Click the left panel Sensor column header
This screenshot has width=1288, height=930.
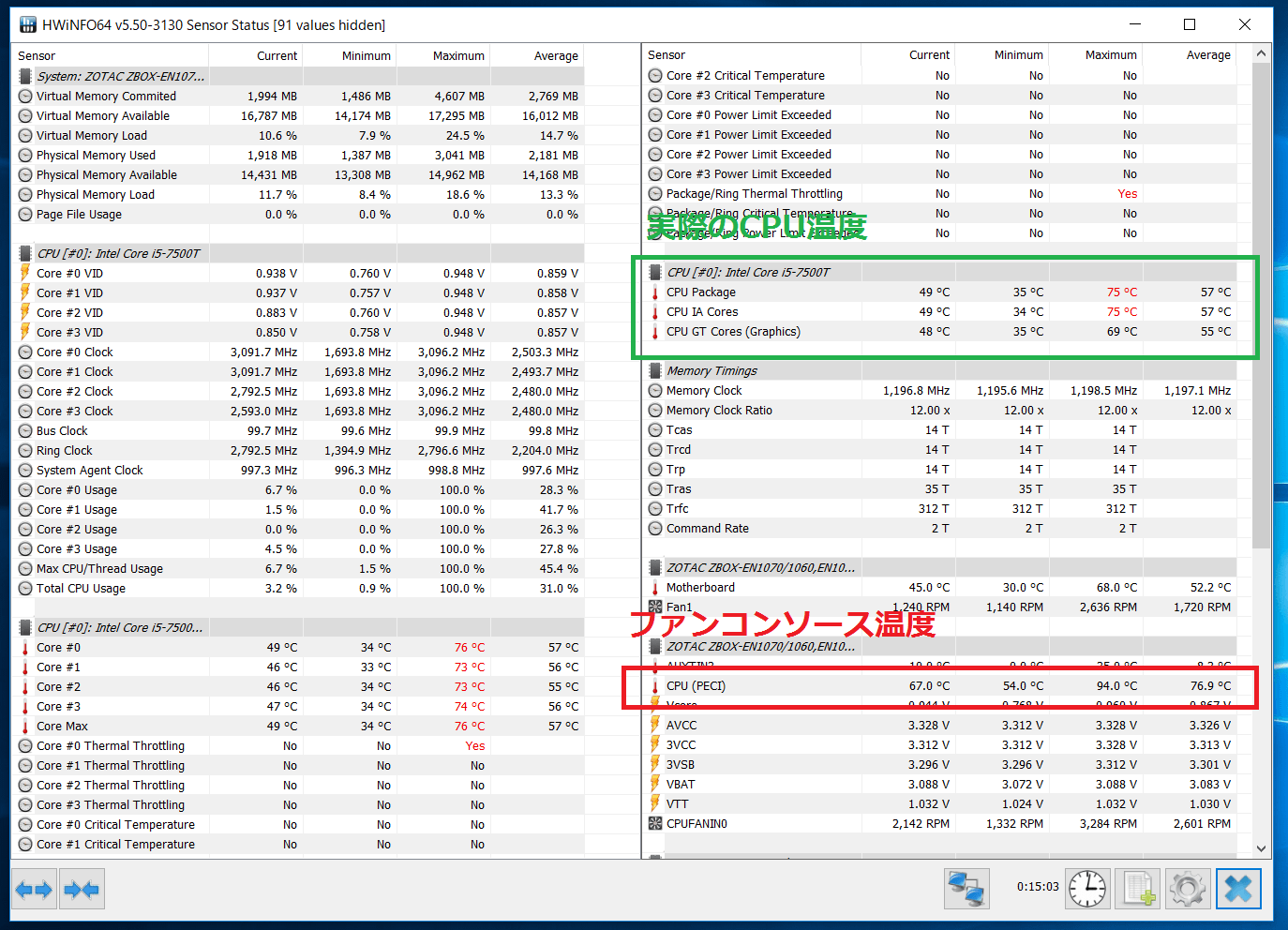(110, 55)
